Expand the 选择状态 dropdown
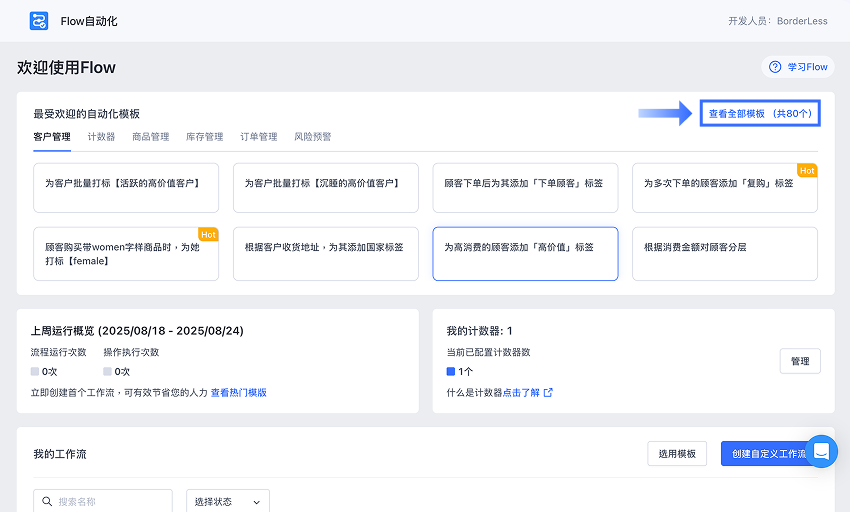 click(228, 501)
